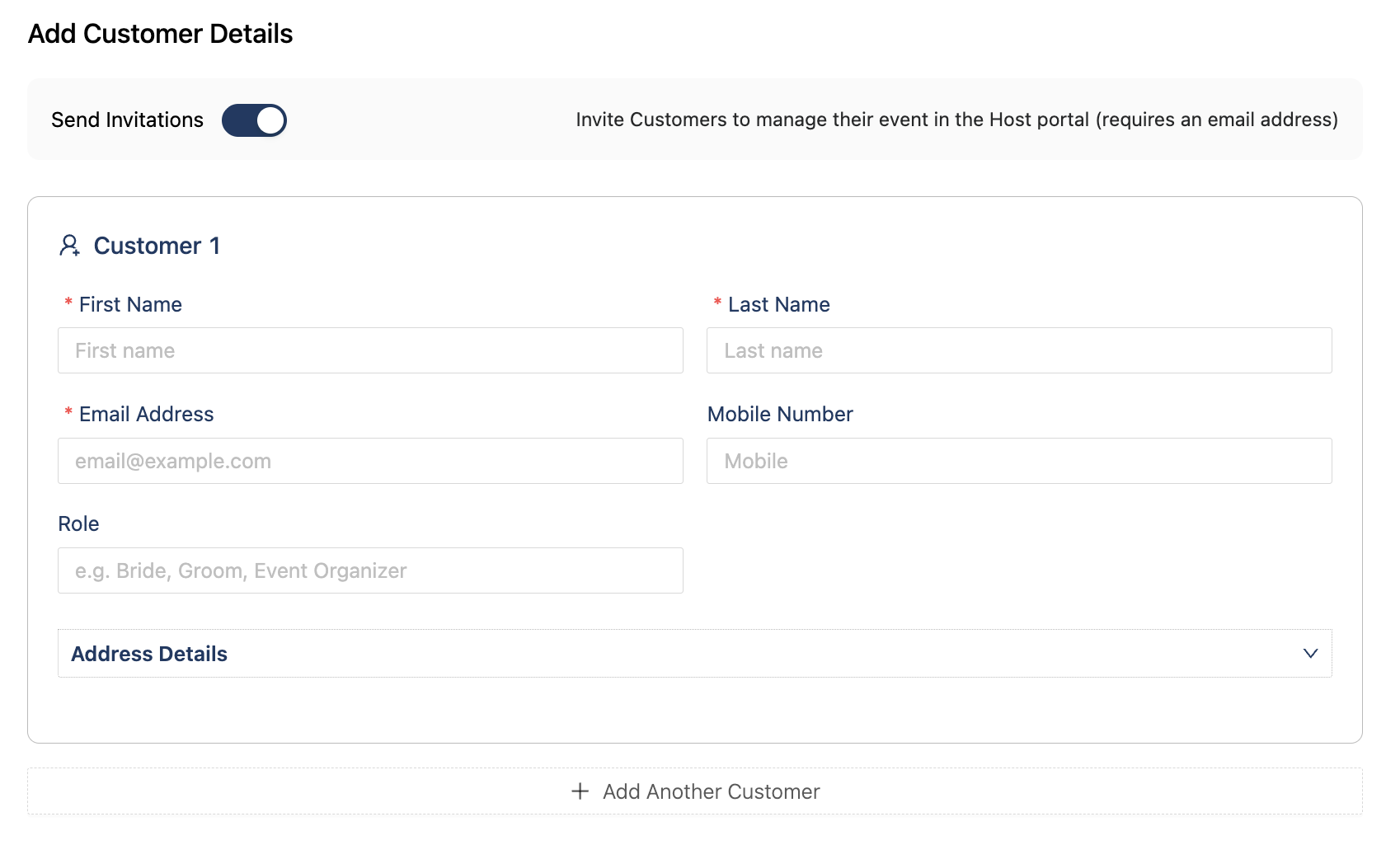Click into the Last name field
1400x859 pixels.
pyautogui.click(x=1018, y=350)
